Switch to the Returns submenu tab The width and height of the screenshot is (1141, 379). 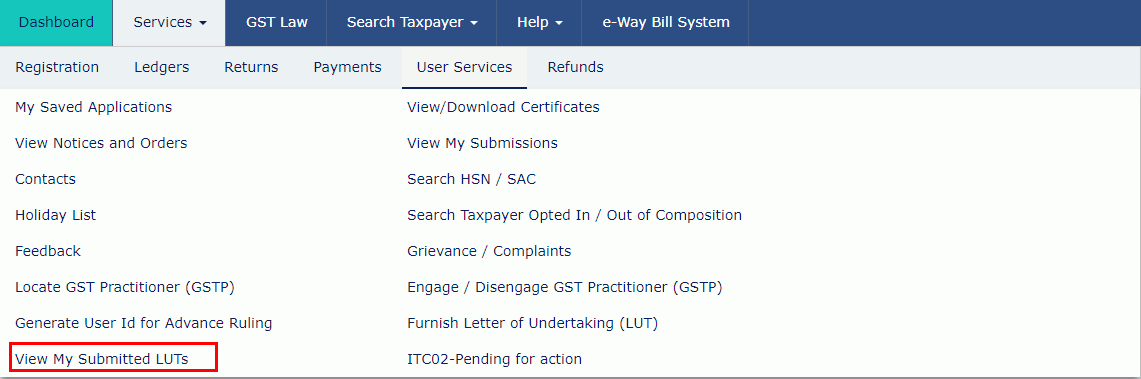tap(251, 68)
